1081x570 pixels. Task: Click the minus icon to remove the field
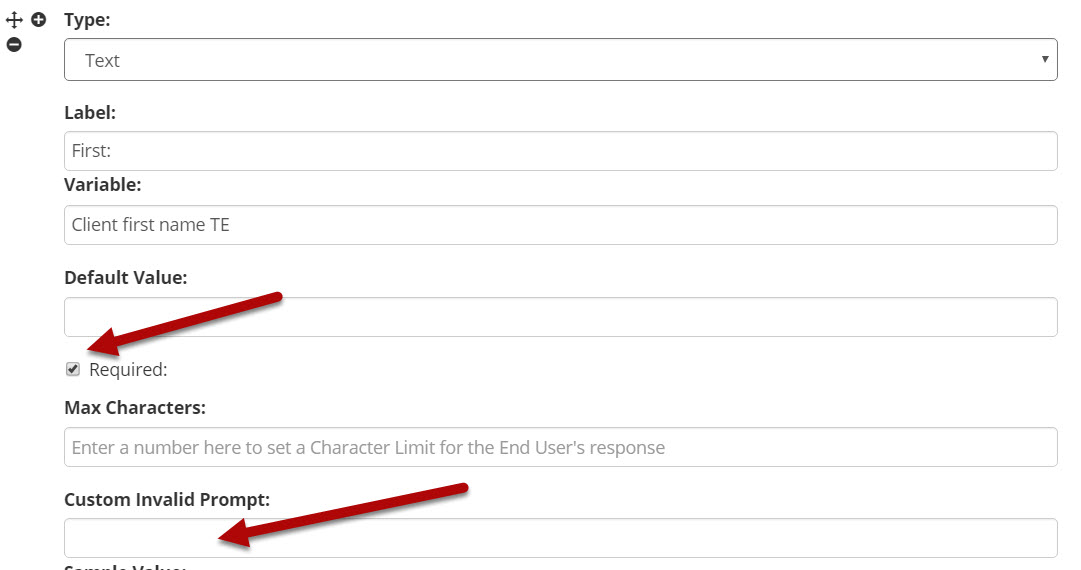point(14,44)
